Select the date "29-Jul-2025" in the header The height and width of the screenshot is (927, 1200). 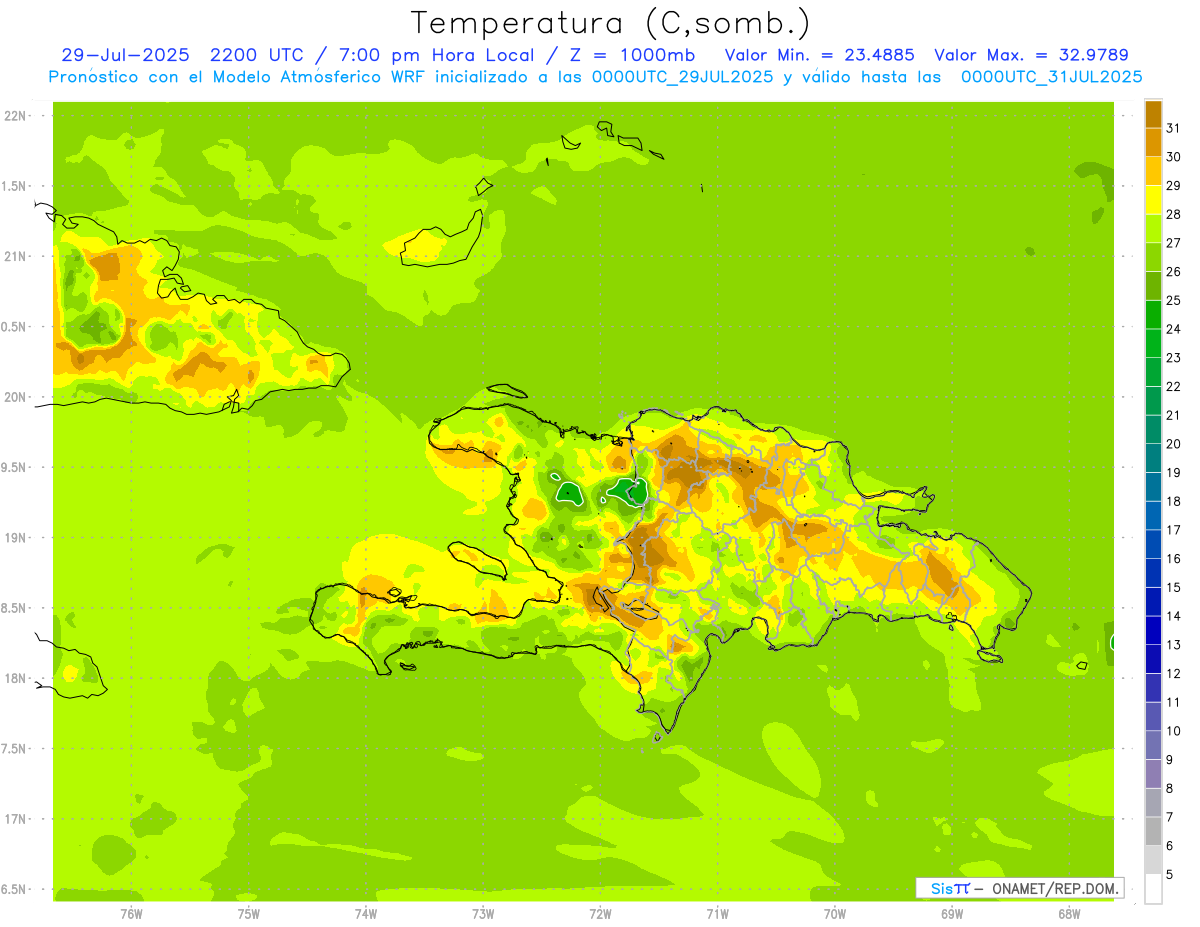coord(126,55)
